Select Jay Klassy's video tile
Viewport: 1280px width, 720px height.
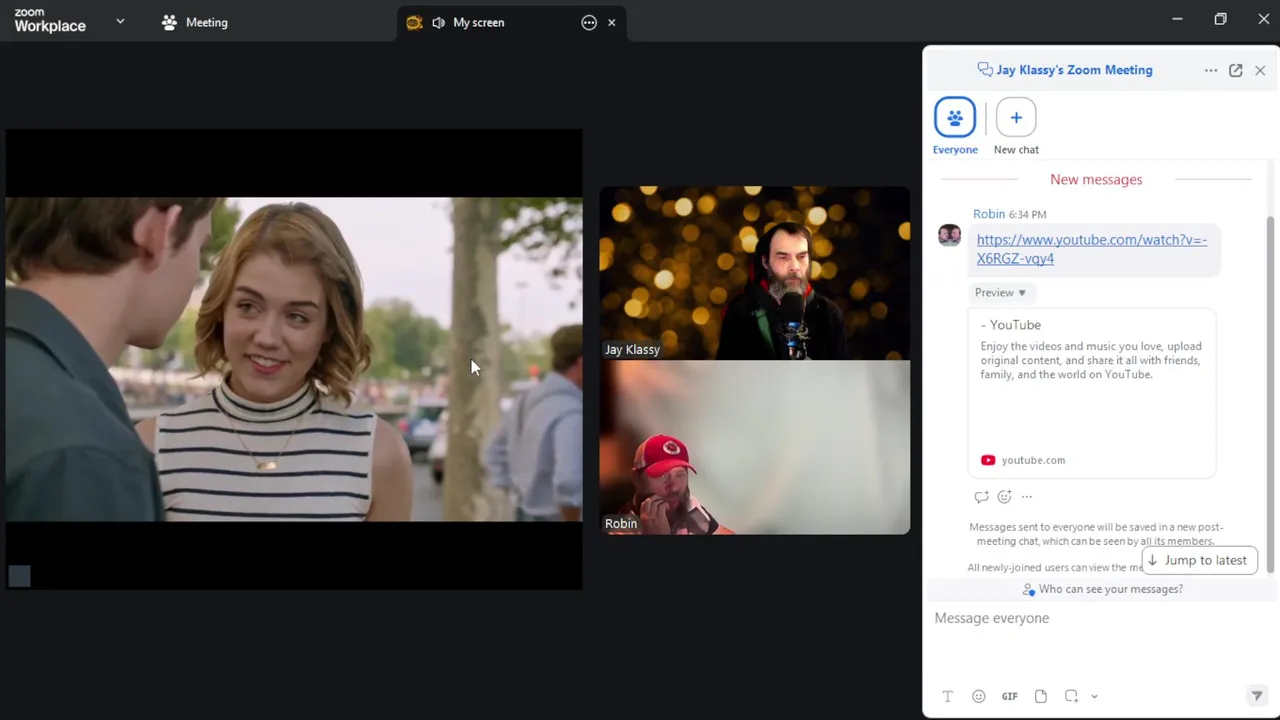click(x=755, y=273)
